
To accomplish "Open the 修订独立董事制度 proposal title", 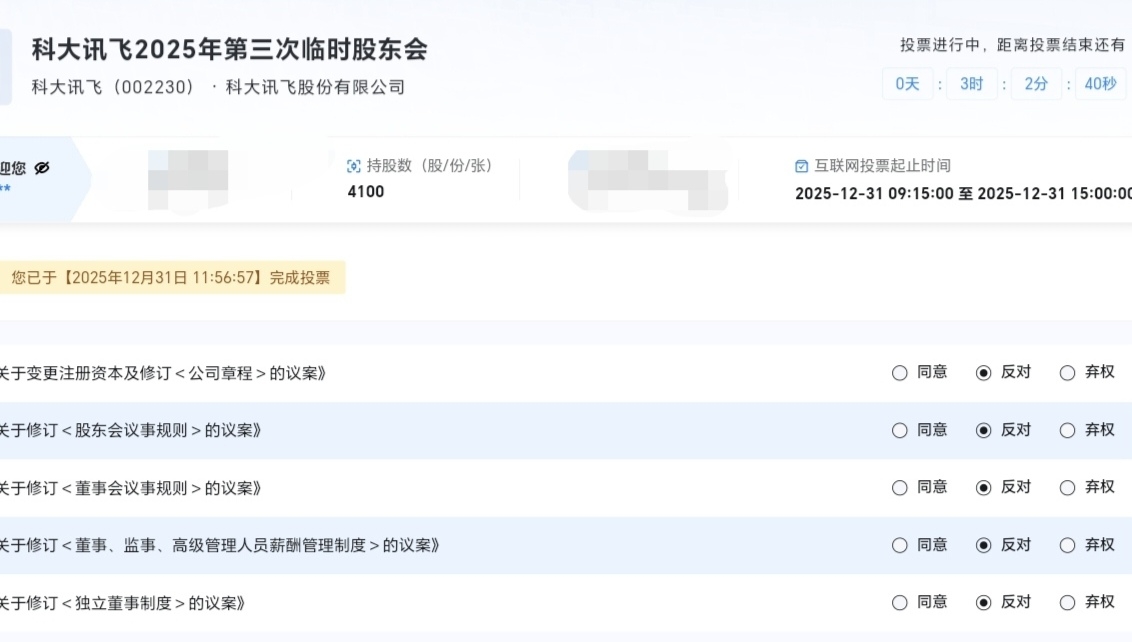I will (x=123, y=603).
